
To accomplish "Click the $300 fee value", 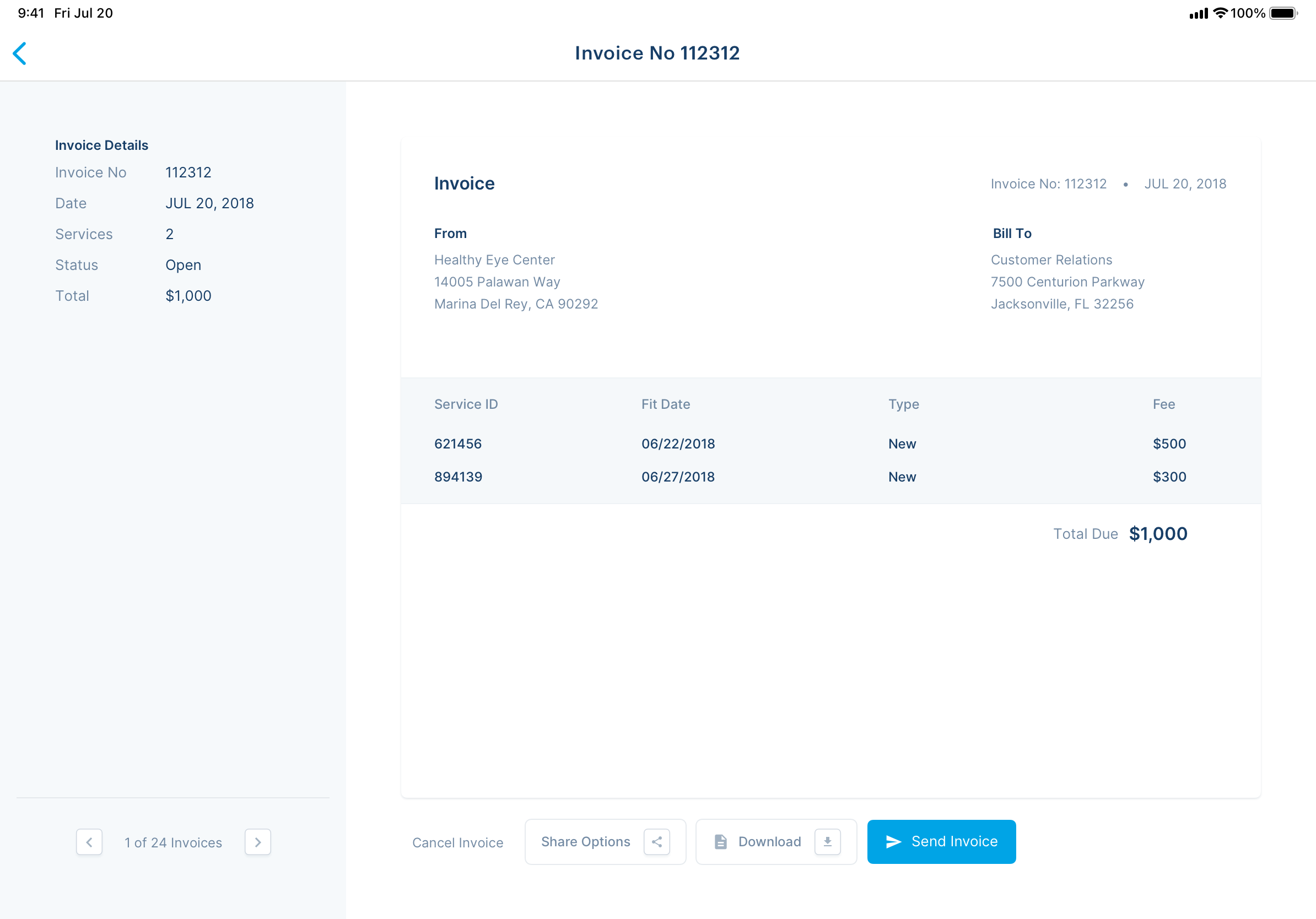I will tap(1169, 477).
